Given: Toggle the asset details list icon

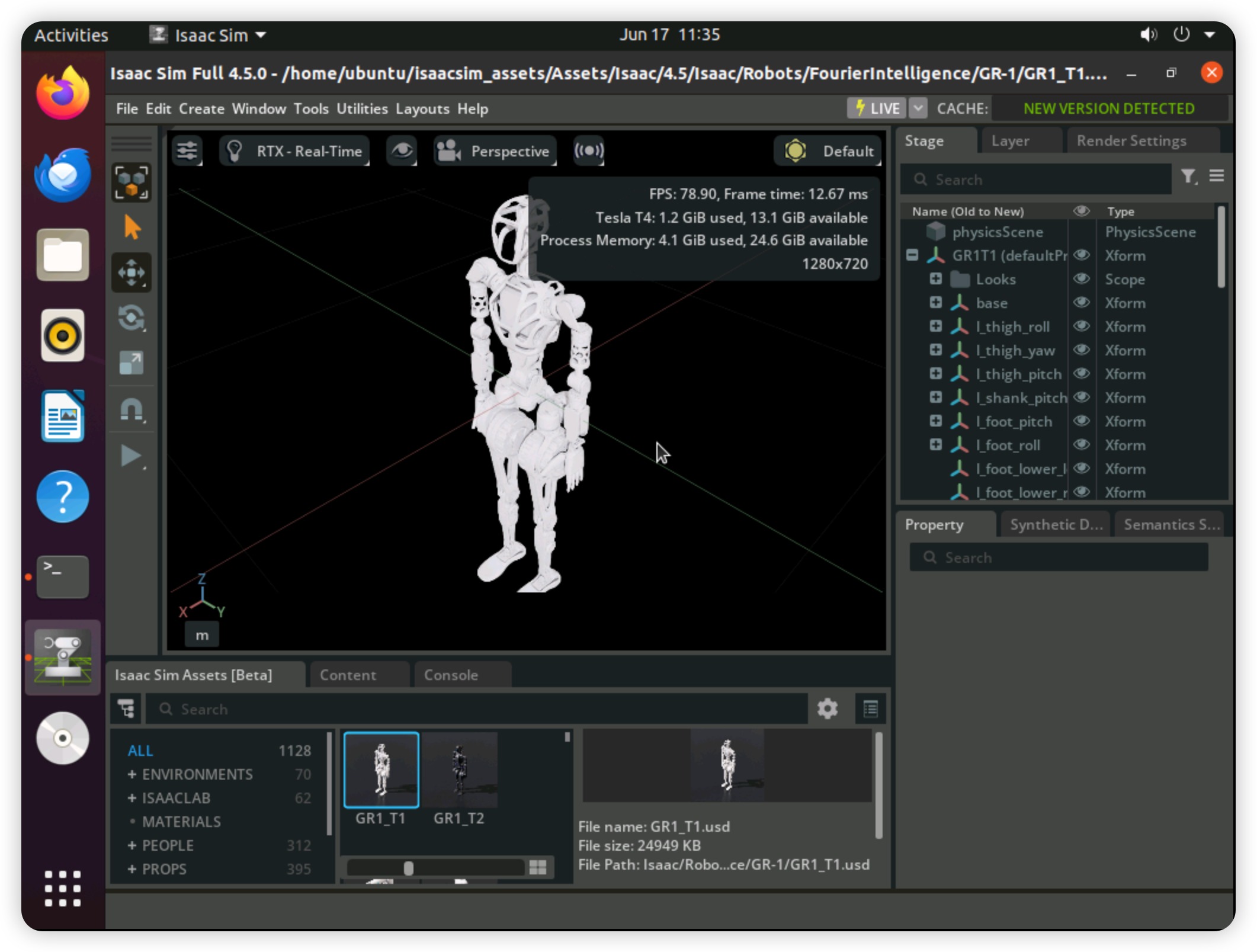Looking at the screenshot, I should (870, 709).
